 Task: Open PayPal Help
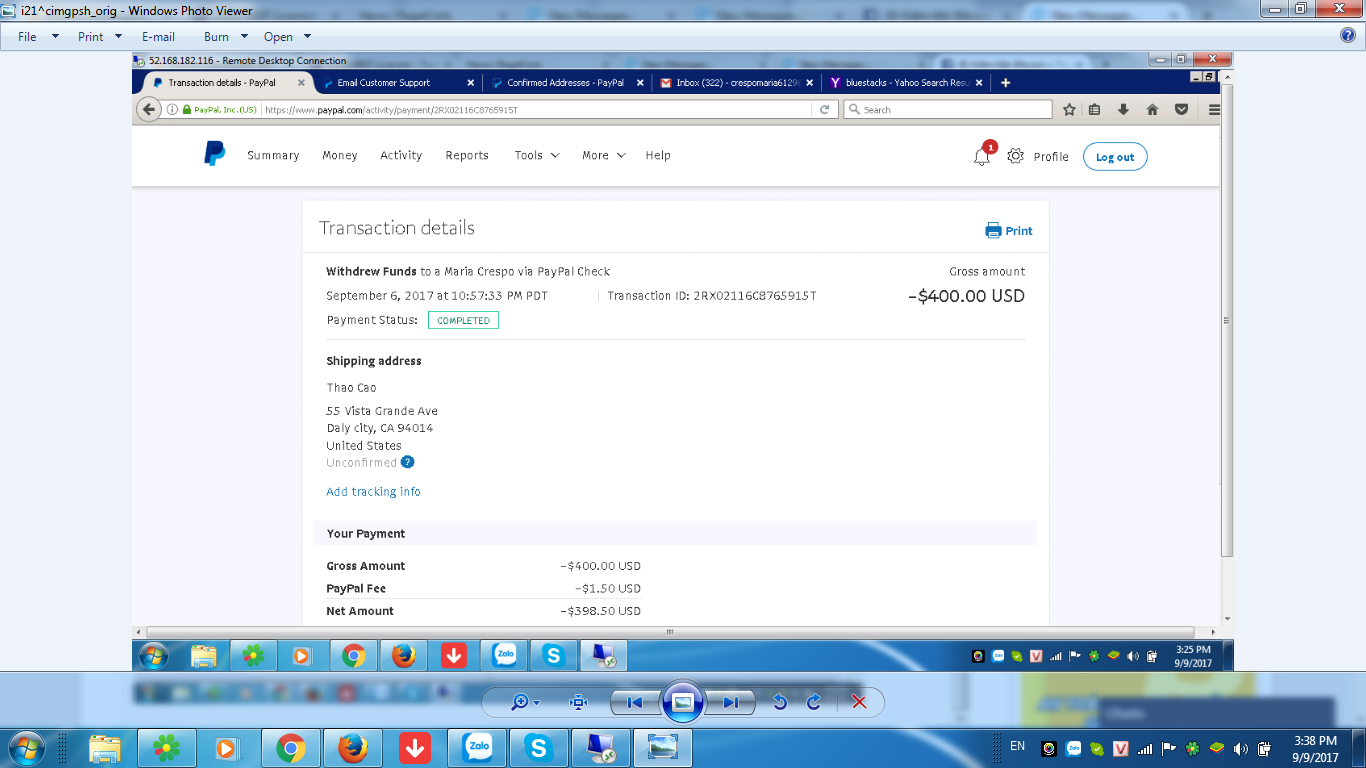click(x=658, y=155)
